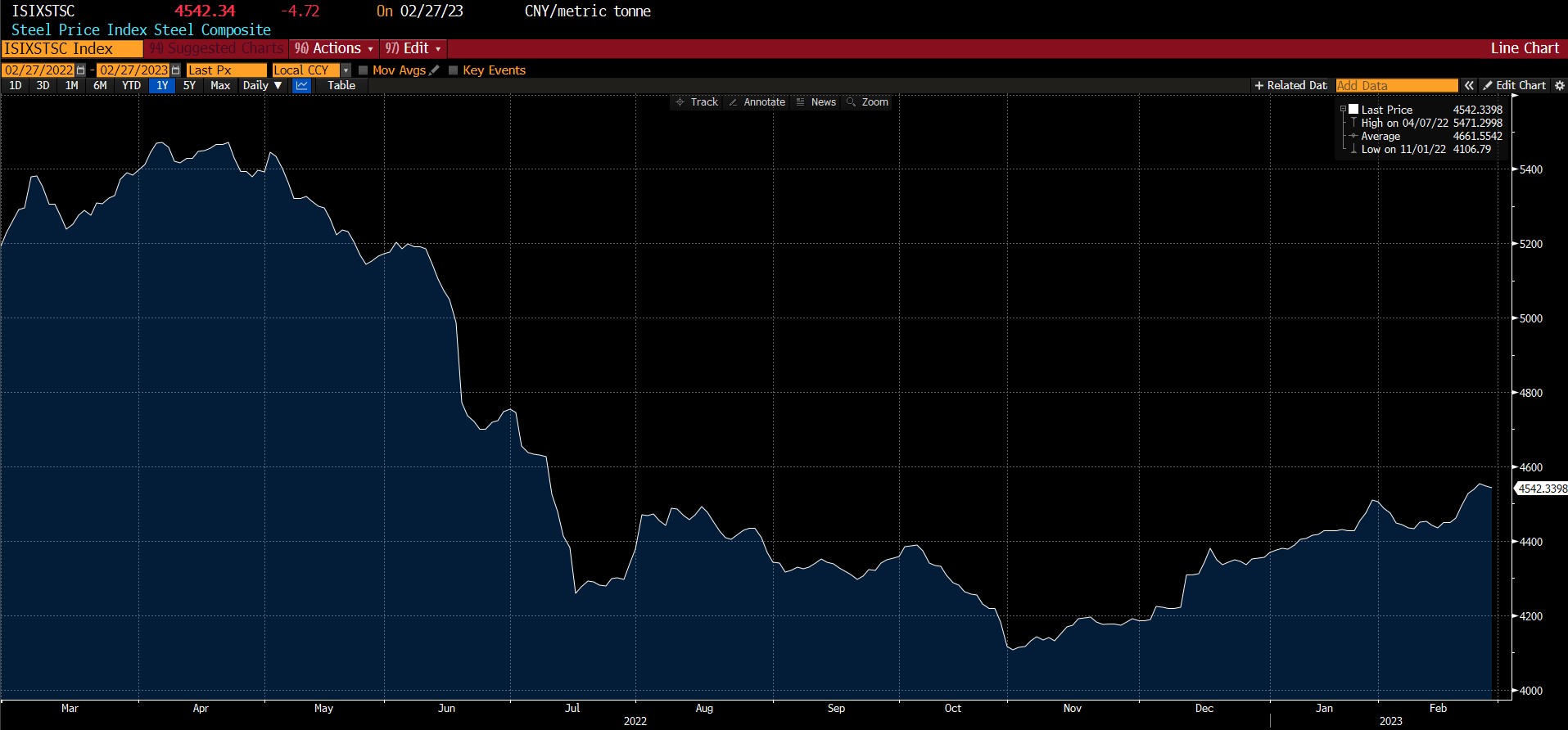
Task: Activate the chart Zoom tool
Action: (868, 102)
